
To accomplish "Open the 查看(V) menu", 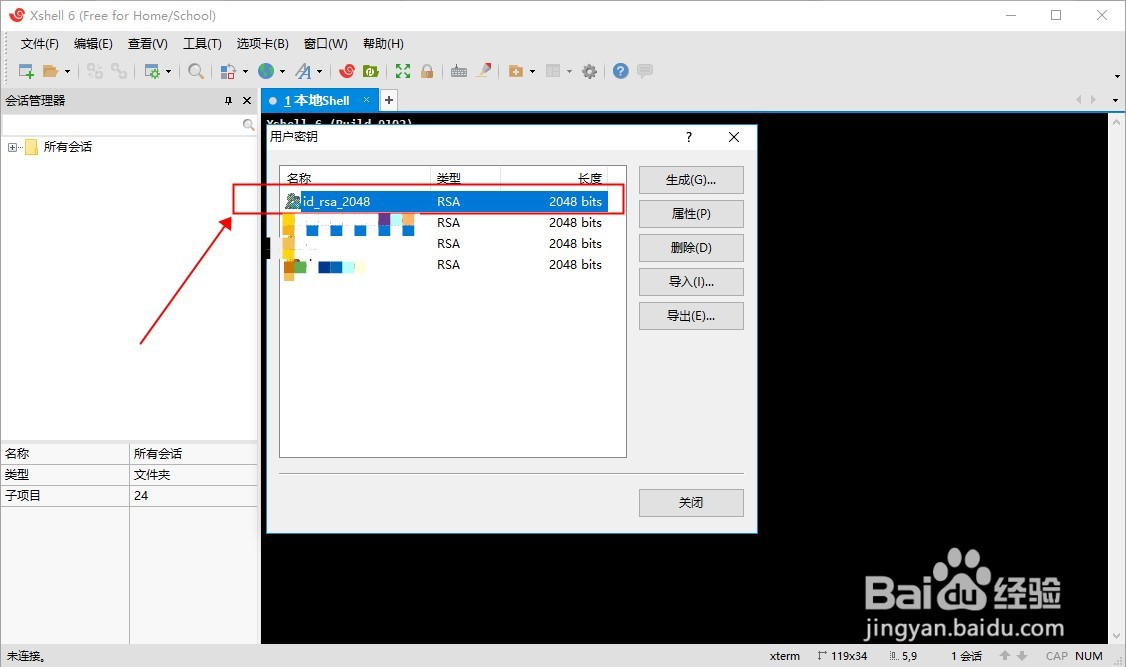I will (148, 44).
